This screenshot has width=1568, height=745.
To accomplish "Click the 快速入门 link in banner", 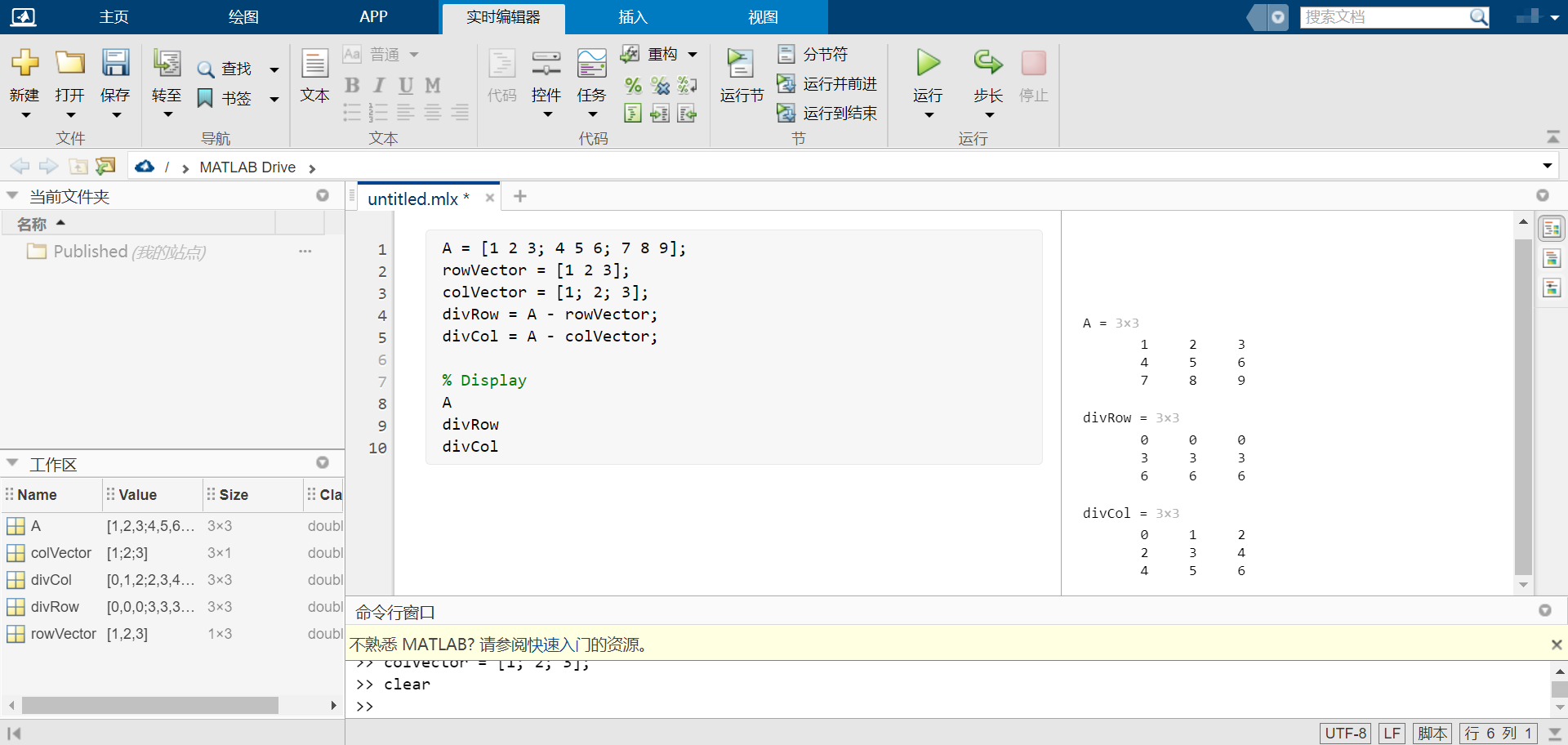I will tap(558, 645).
